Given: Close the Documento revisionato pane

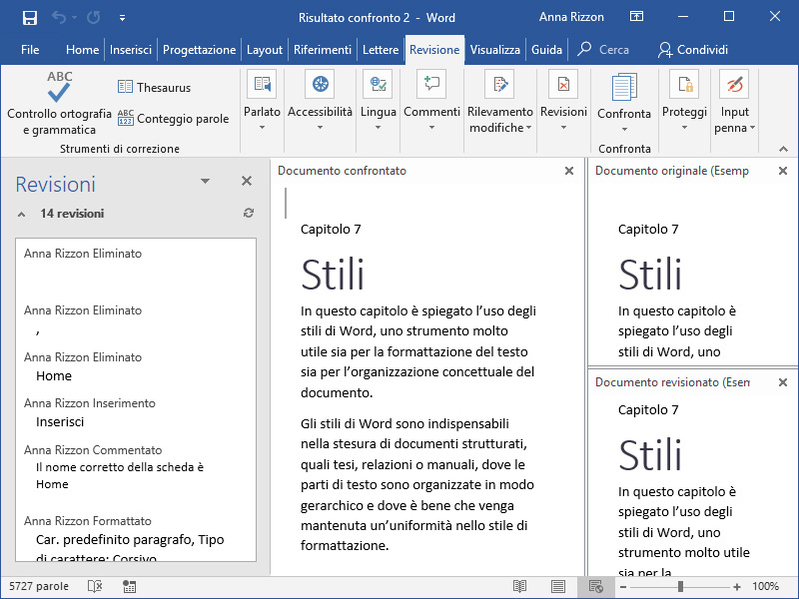Looking at the screenshot, I should pos(783,382).
